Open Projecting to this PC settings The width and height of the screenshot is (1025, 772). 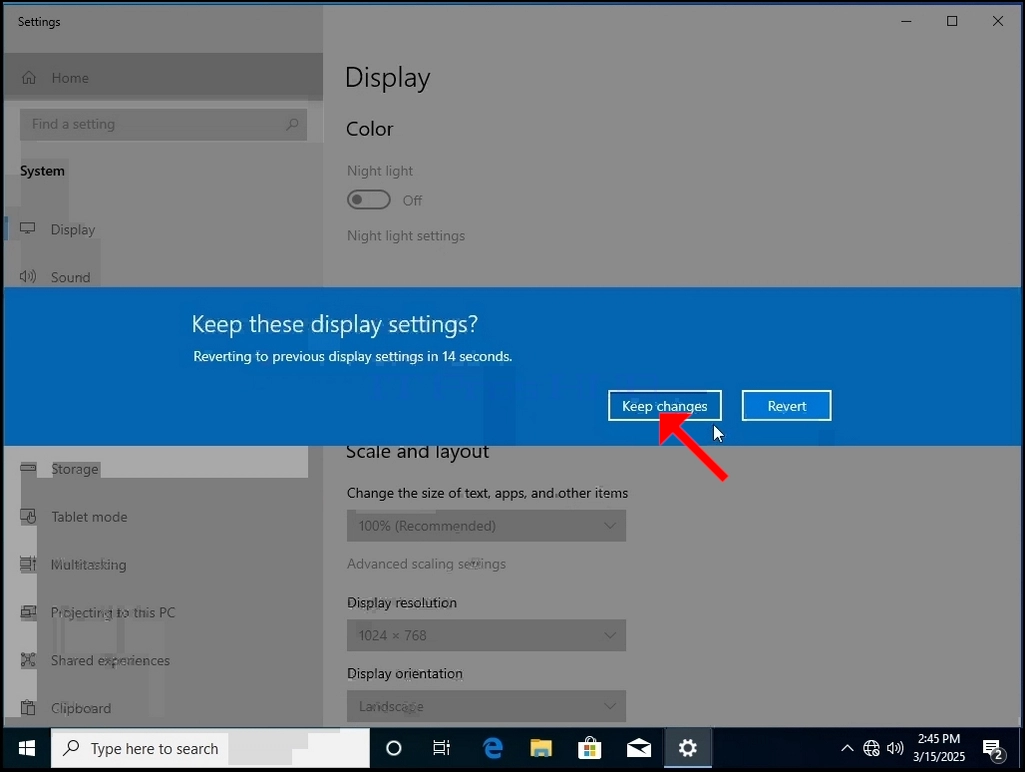coord(163,613)
